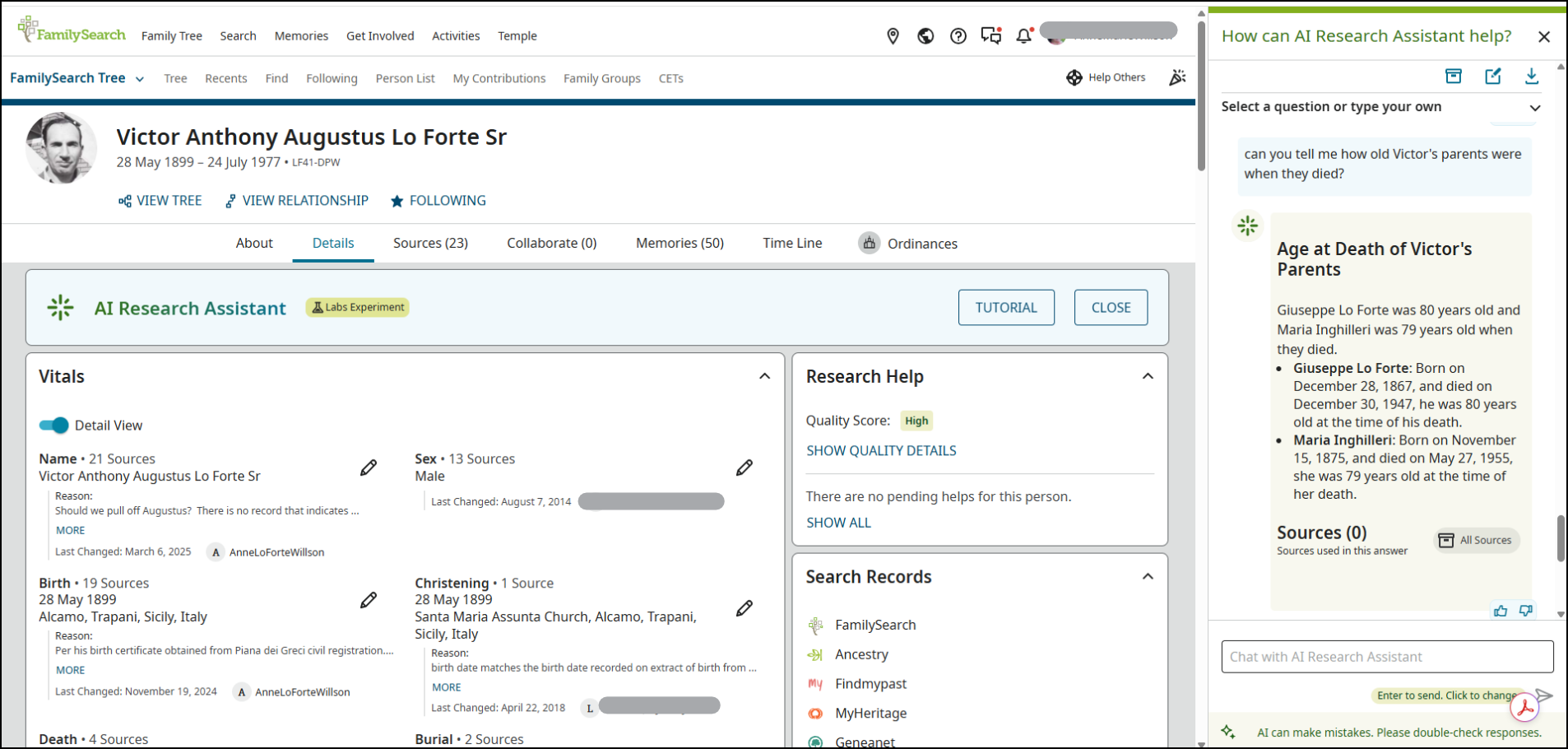Open the Recents link
The height and width of the screenshot is (749, 1568).
225,78
